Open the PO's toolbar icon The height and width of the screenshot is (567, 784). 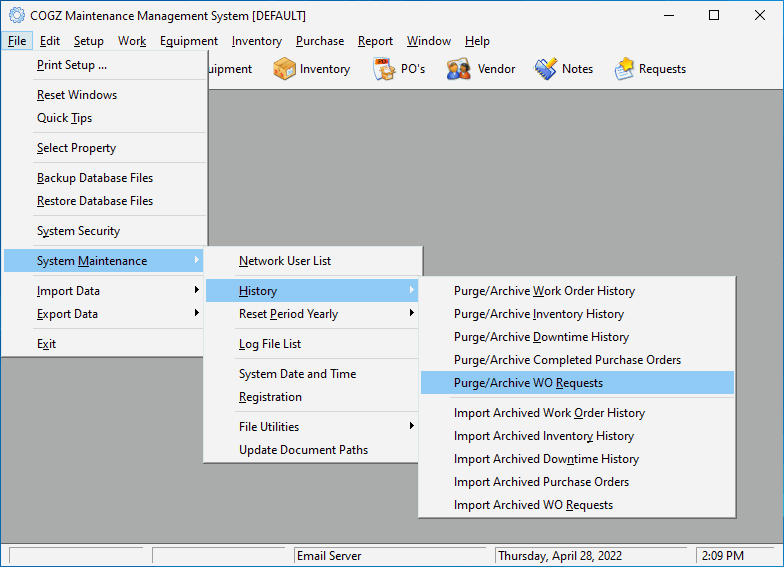pyautogui.click(x=384, y=69)
